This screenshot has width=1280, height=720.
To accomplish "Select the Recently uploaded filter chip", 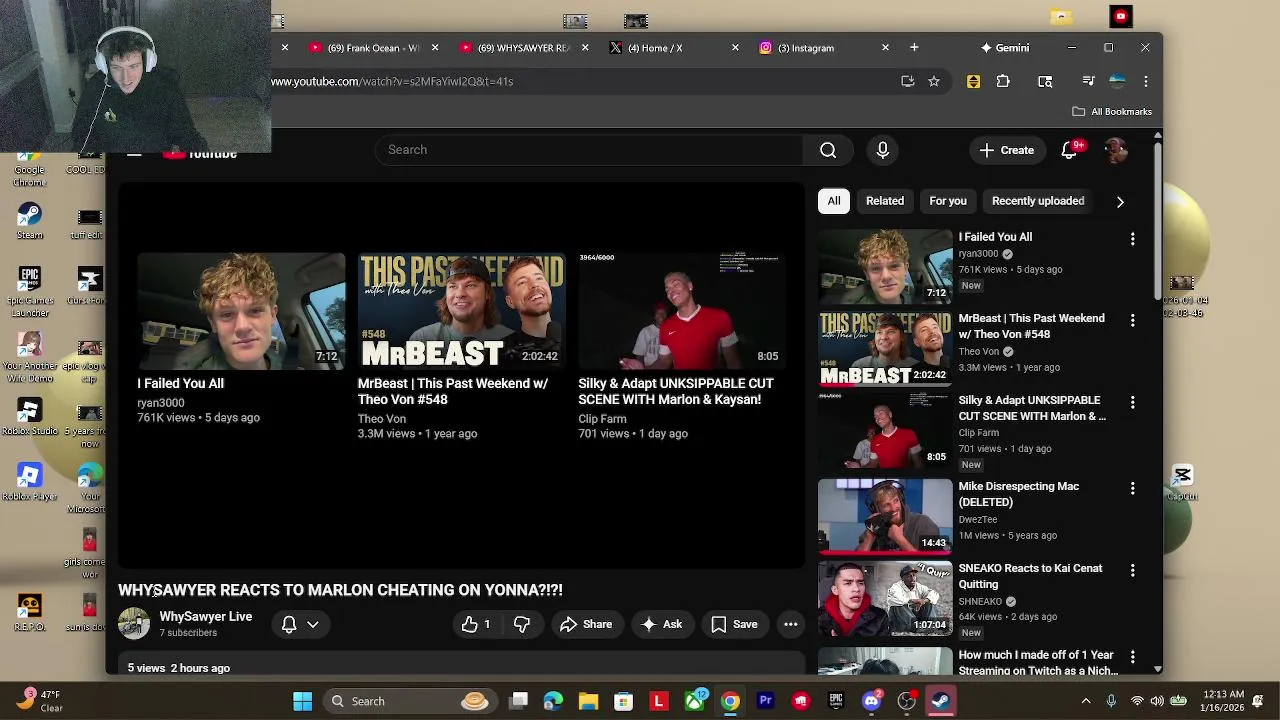I will click(1038, 201).
